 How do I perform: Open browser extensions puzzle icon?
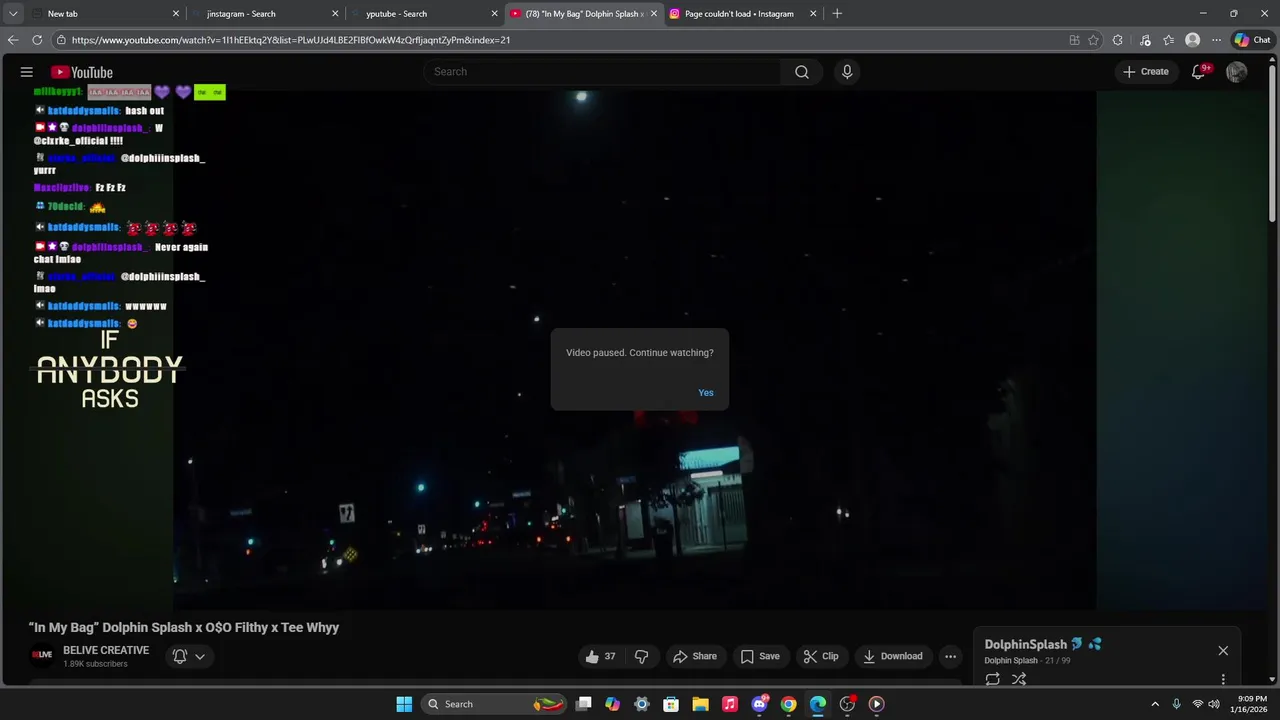1118,40
